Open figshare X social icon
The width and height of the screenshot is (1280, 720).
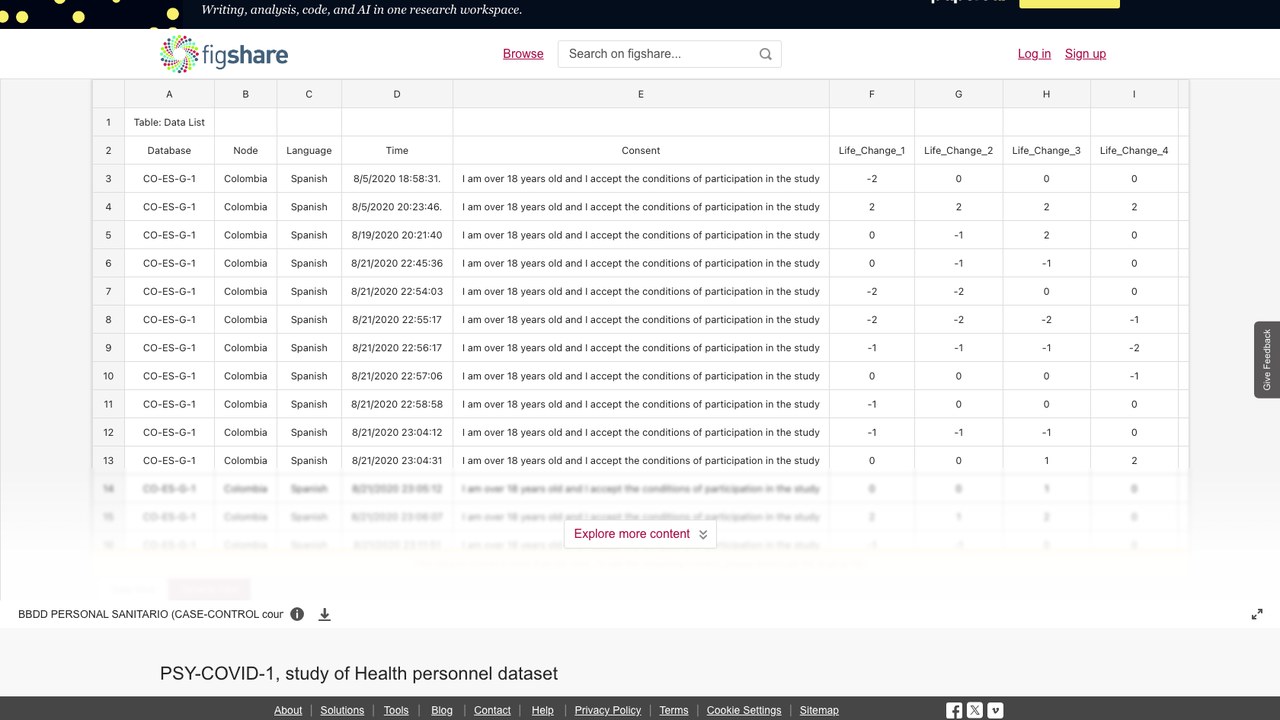975,710
